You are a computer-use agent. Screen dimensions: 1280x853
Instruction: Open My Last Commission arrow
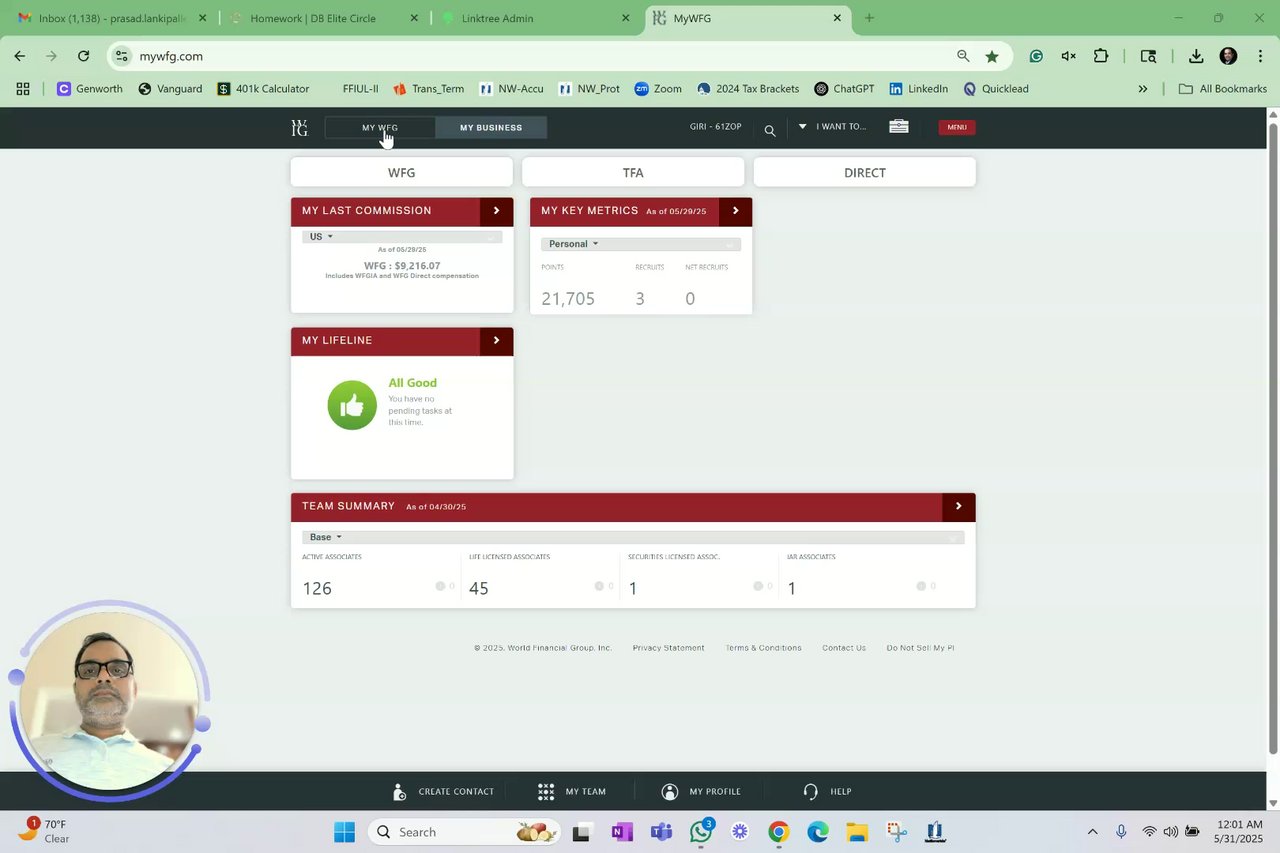tap(496, 211)
